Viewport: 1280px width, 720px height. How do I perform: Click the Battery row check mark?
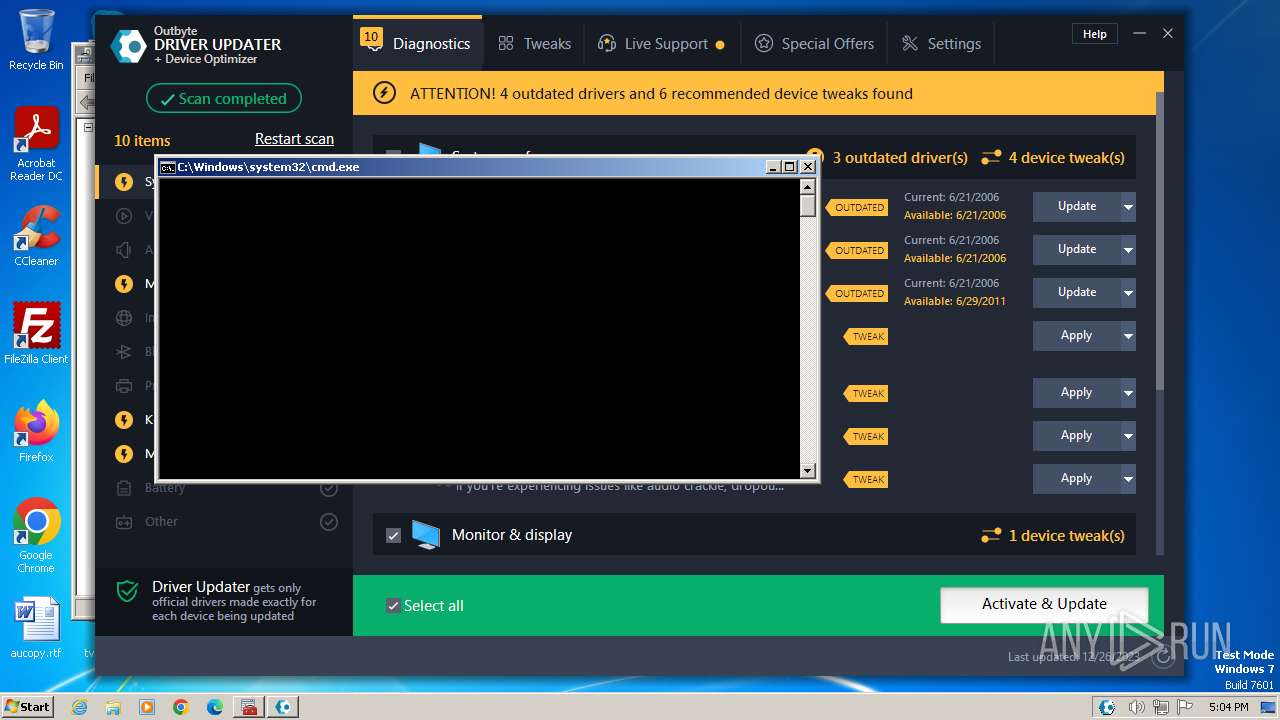[328, 488]
